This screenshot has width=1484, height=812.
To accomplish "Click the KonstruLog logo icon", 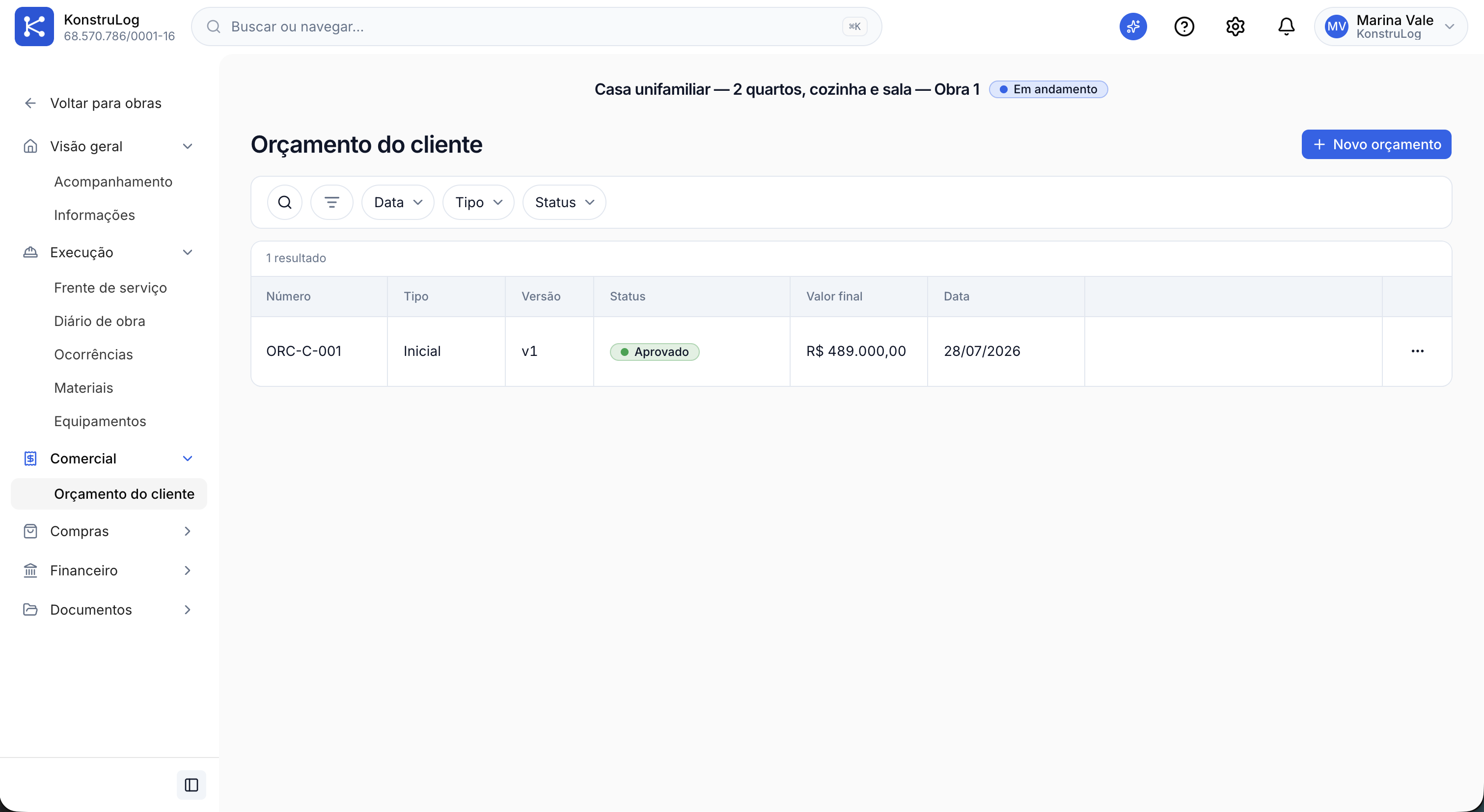I will click(34, 27).
